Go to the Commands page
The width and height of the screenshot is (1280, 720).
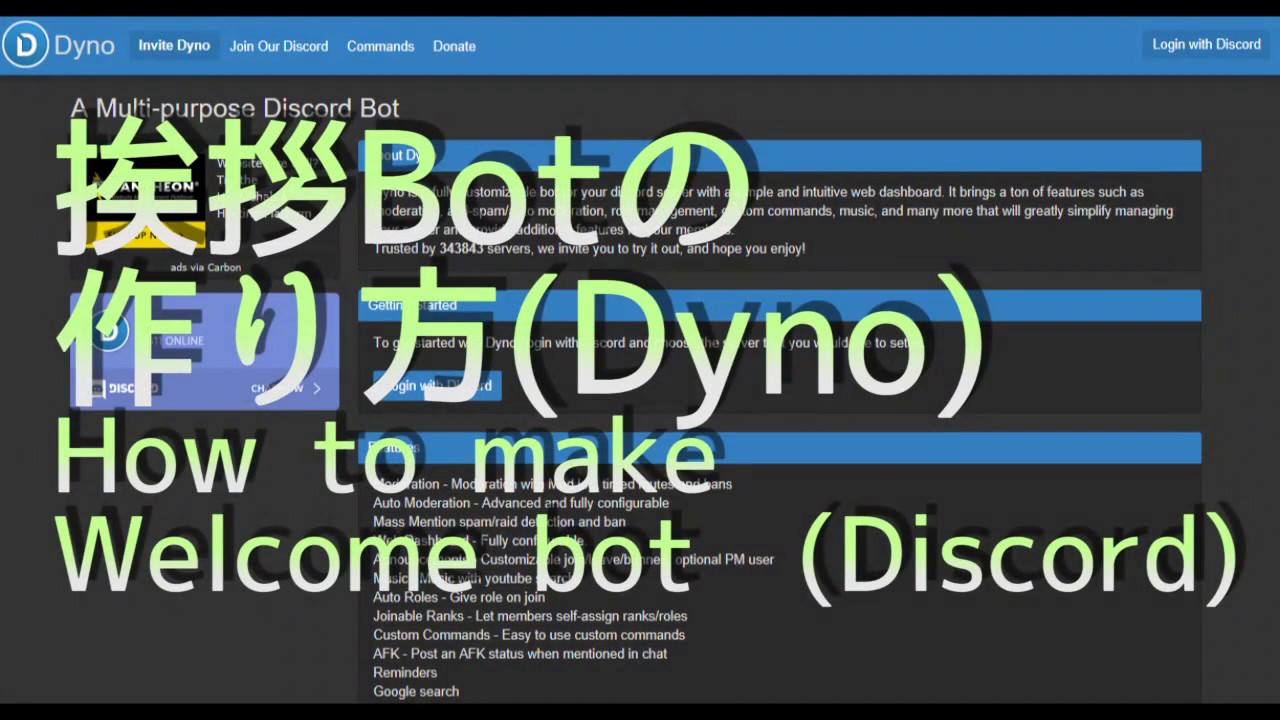point(380,46)
